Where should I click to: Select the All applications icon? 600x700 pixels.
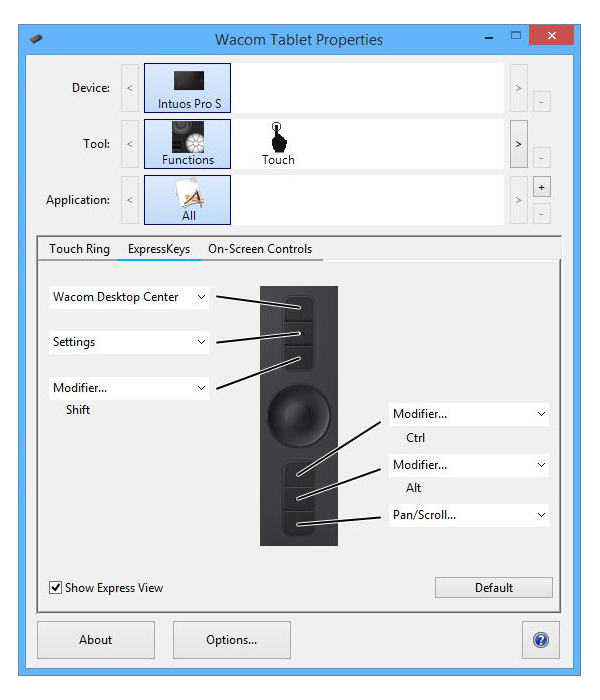(187, 200)
